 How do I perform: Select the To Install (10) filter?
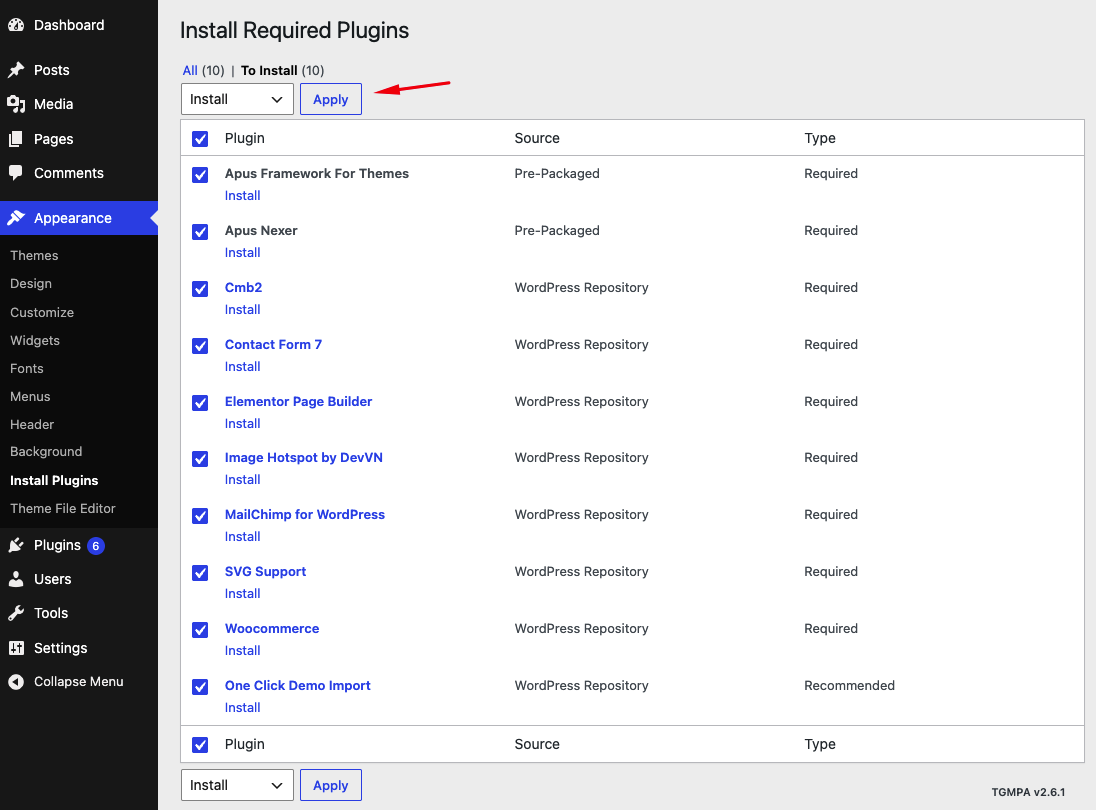point(282,71)
